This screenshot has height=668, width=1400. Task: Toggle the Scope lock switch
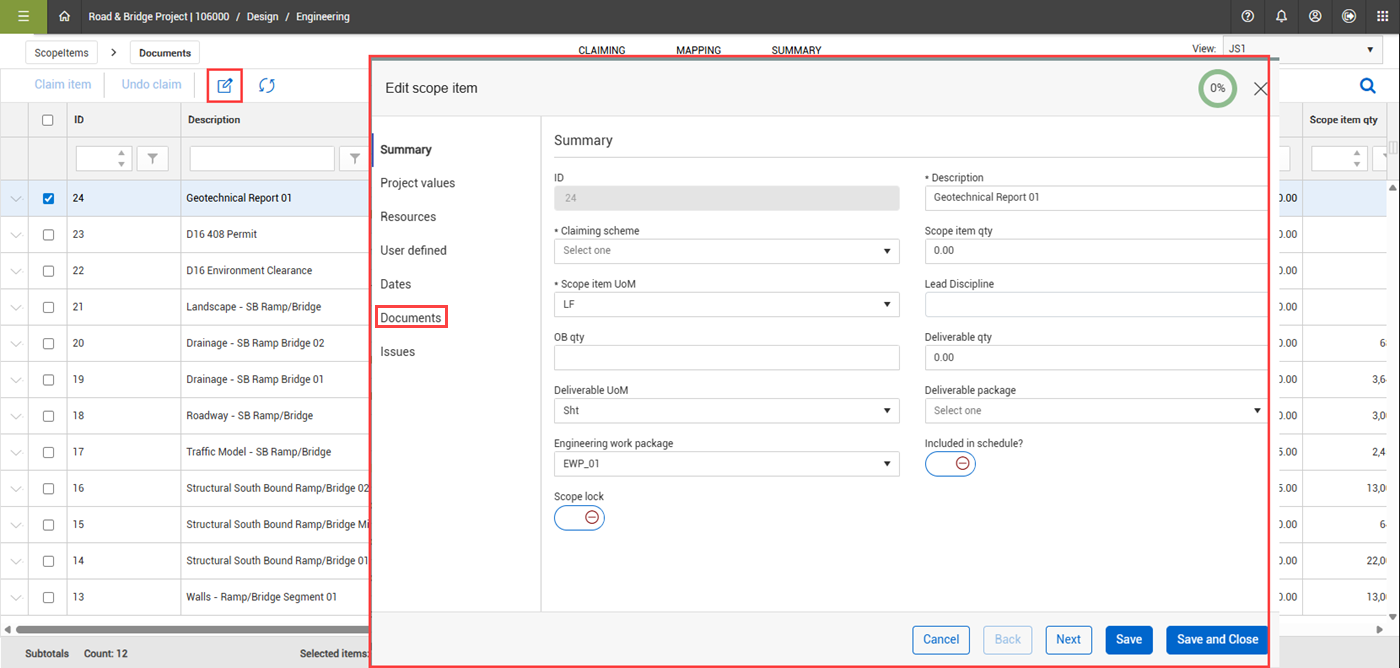tap(579, 517)
